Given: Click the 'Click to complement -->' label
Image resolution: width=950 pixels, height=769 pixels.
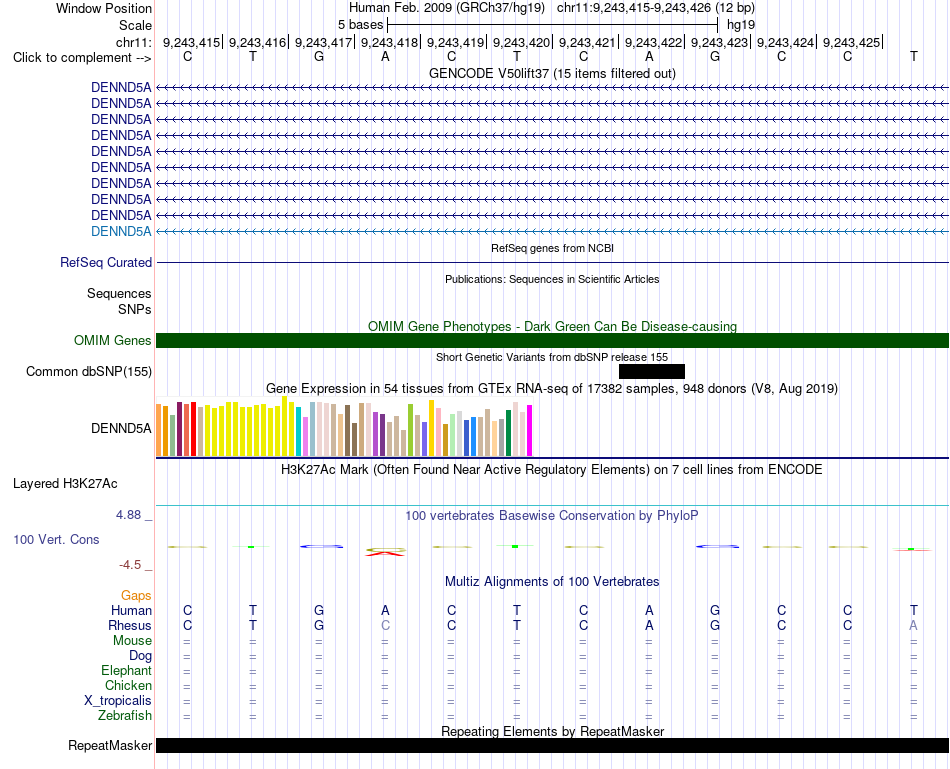Looking at the screenshot, I should 82,58.
